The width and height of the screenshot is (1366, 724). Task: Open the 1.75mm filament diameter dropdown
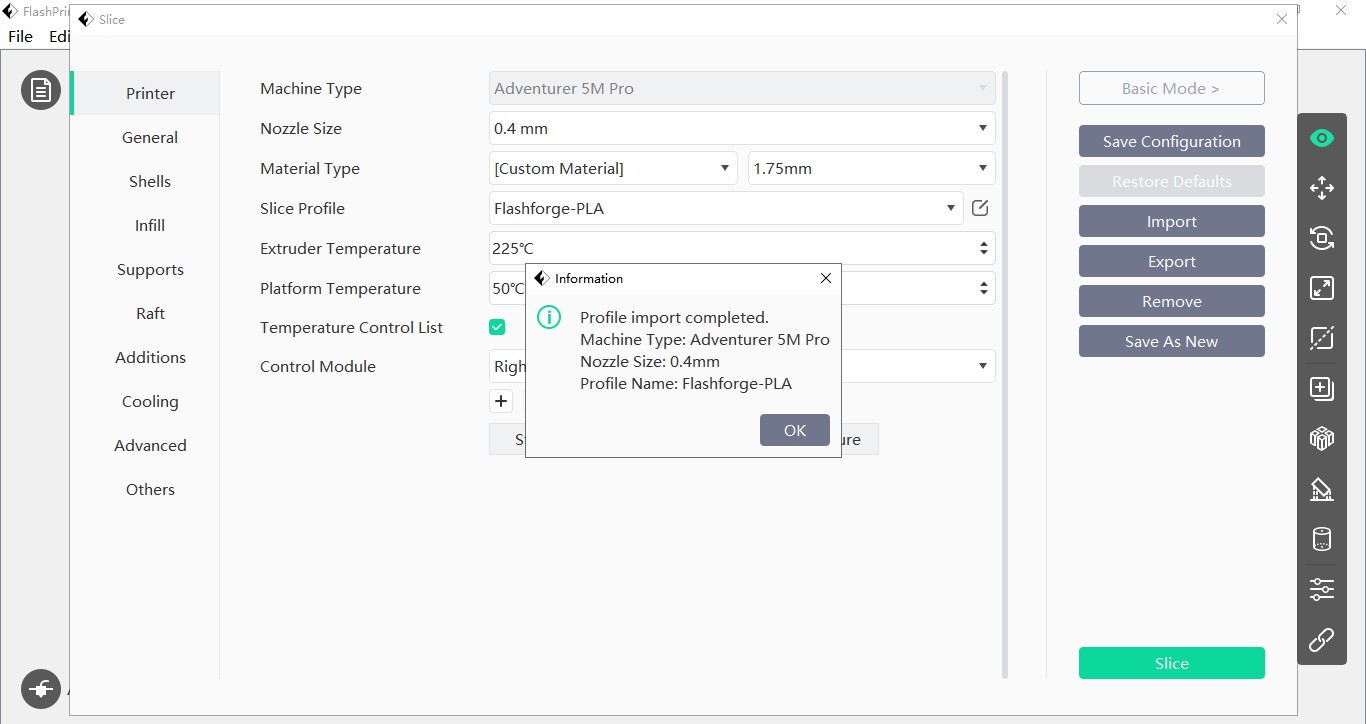click(x=872, y=168)
